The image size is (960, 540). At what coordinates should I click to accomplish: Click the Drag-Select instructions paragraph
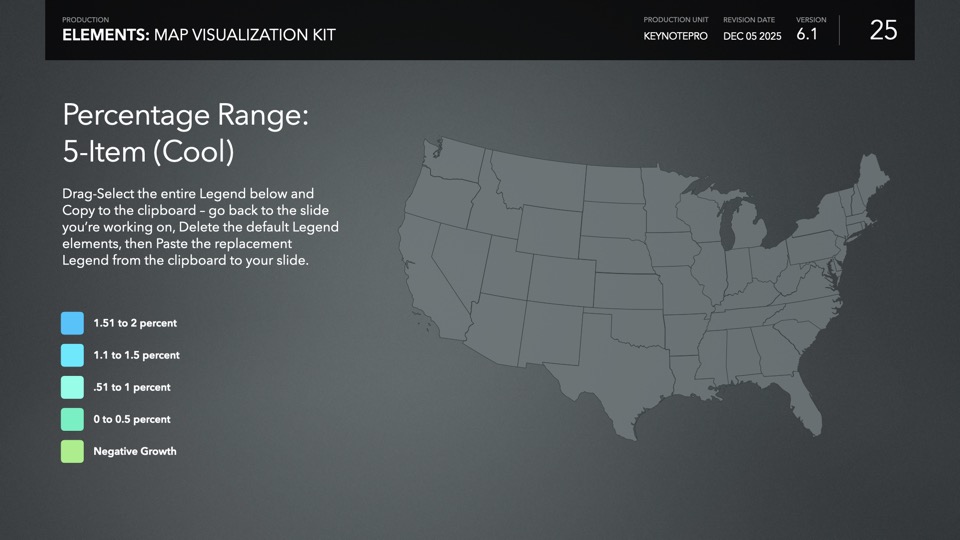(x=200, y=227)
